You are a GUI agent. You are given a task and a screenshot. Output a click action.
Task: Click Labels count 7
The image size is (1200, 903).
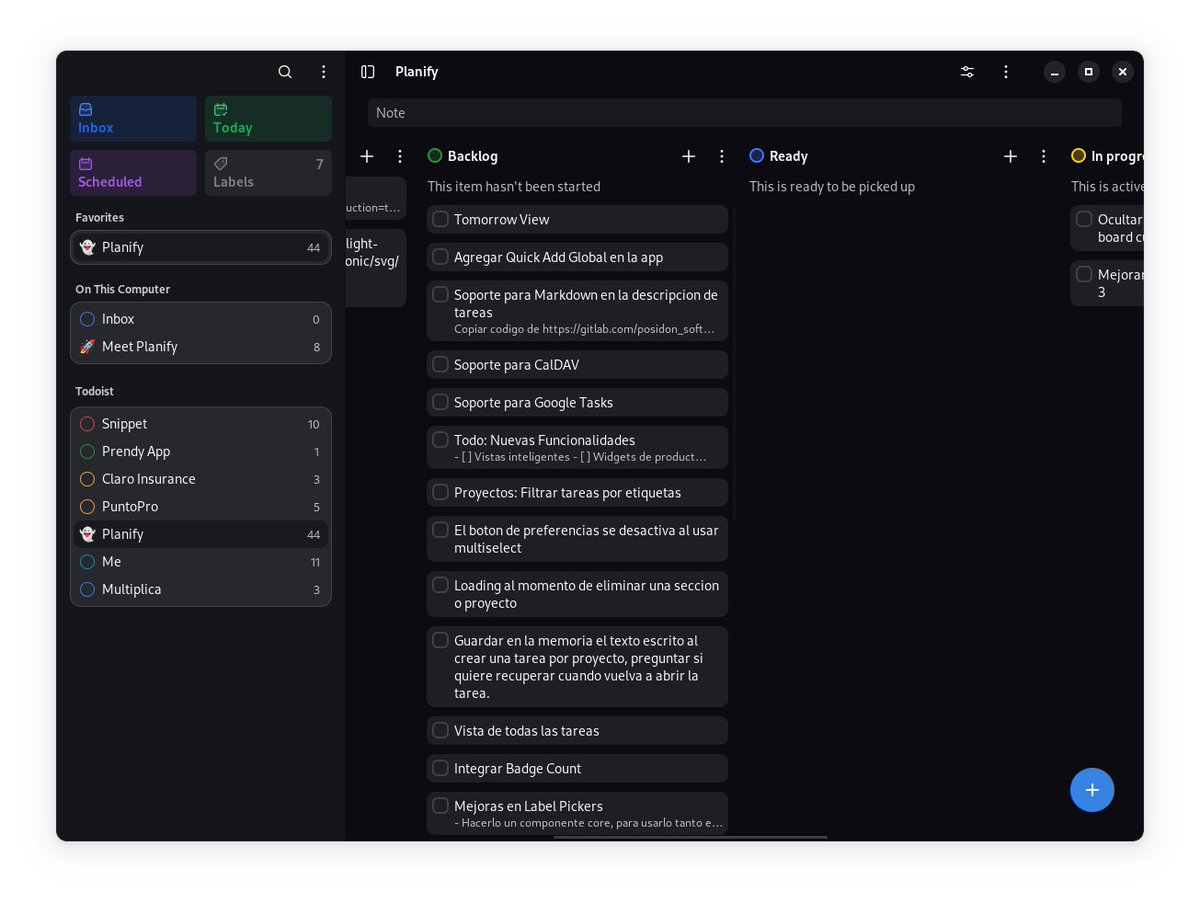(320, 165)
